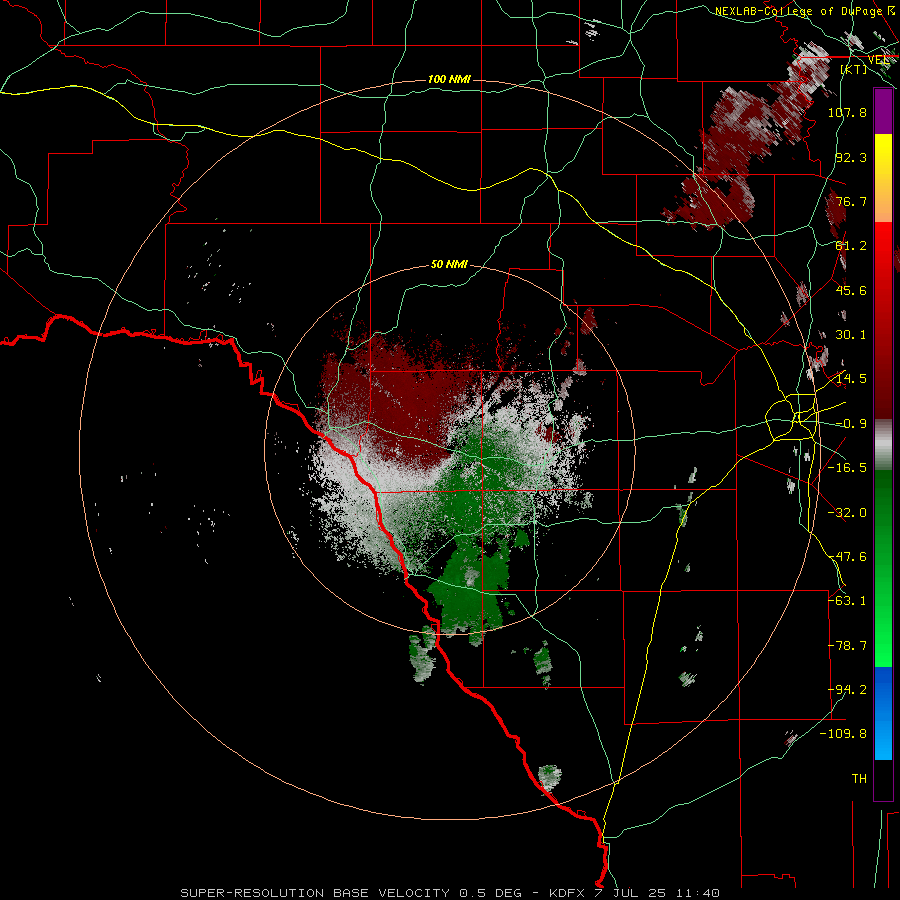Click the 92.3 legend value
Screen dimensions: 900x900
[851, 157]
